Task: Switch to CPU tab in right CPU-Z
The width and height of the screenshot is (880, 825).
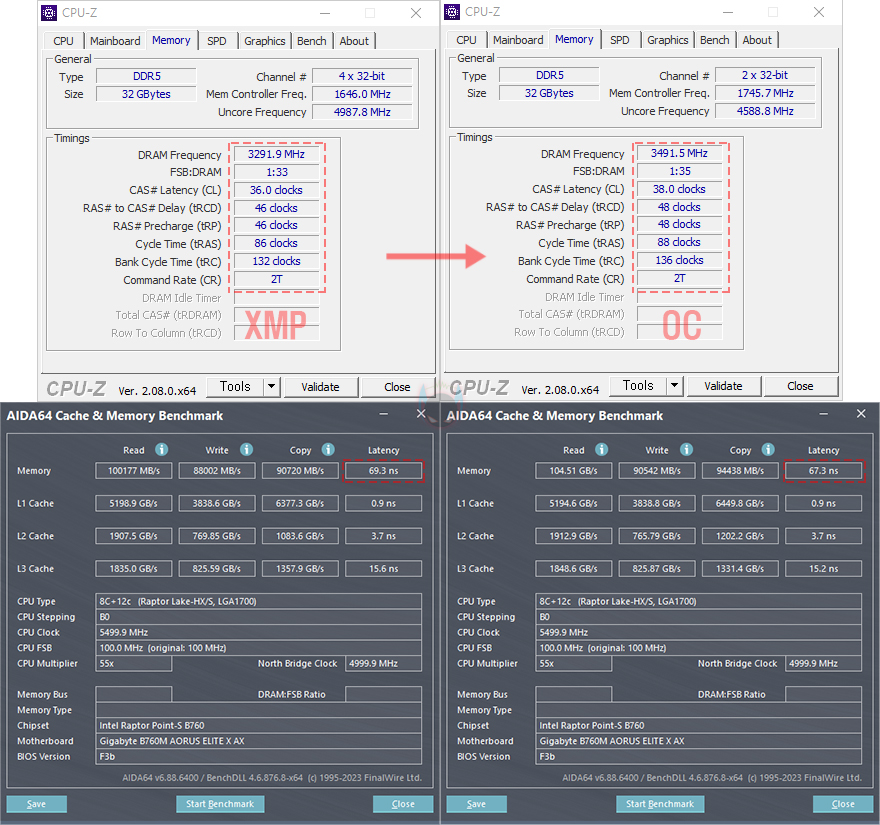Action: (466, 40)
